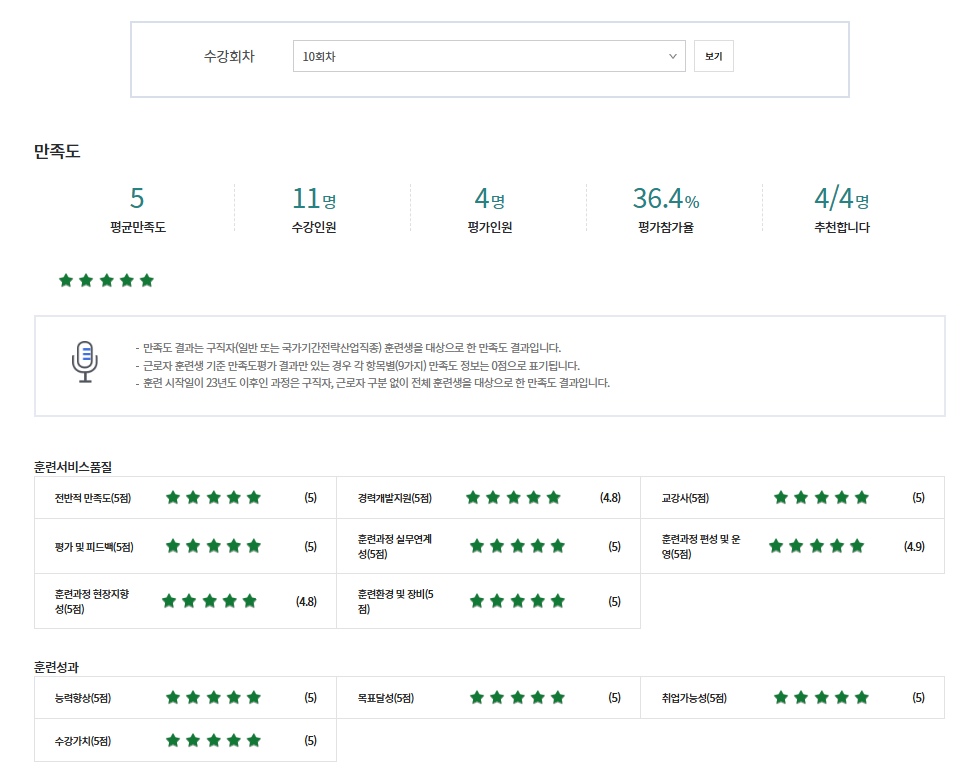
Task: Click the 평가 및 피드백 star rating
Action: [213, 546]
